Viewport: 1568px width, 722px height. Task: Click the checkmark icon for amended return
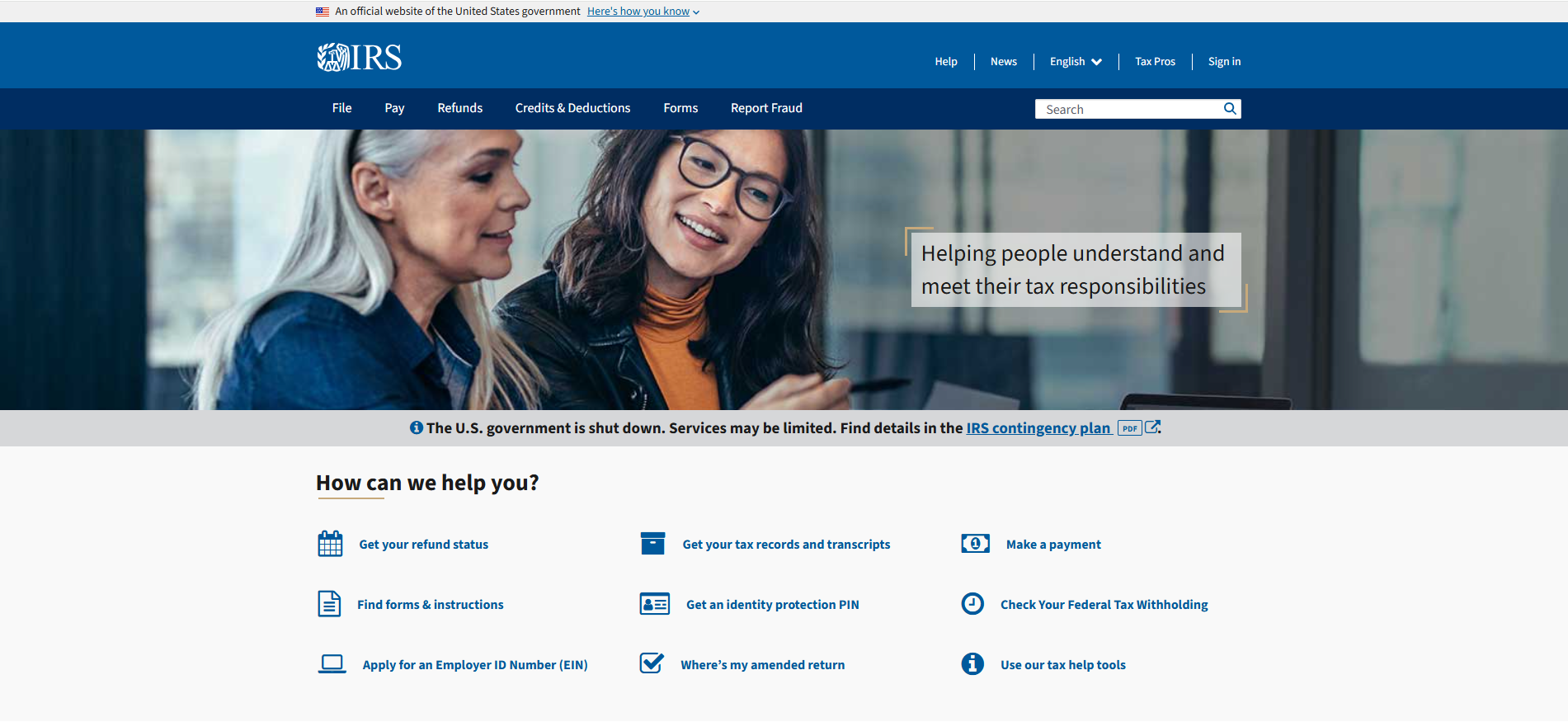(652, 663)
